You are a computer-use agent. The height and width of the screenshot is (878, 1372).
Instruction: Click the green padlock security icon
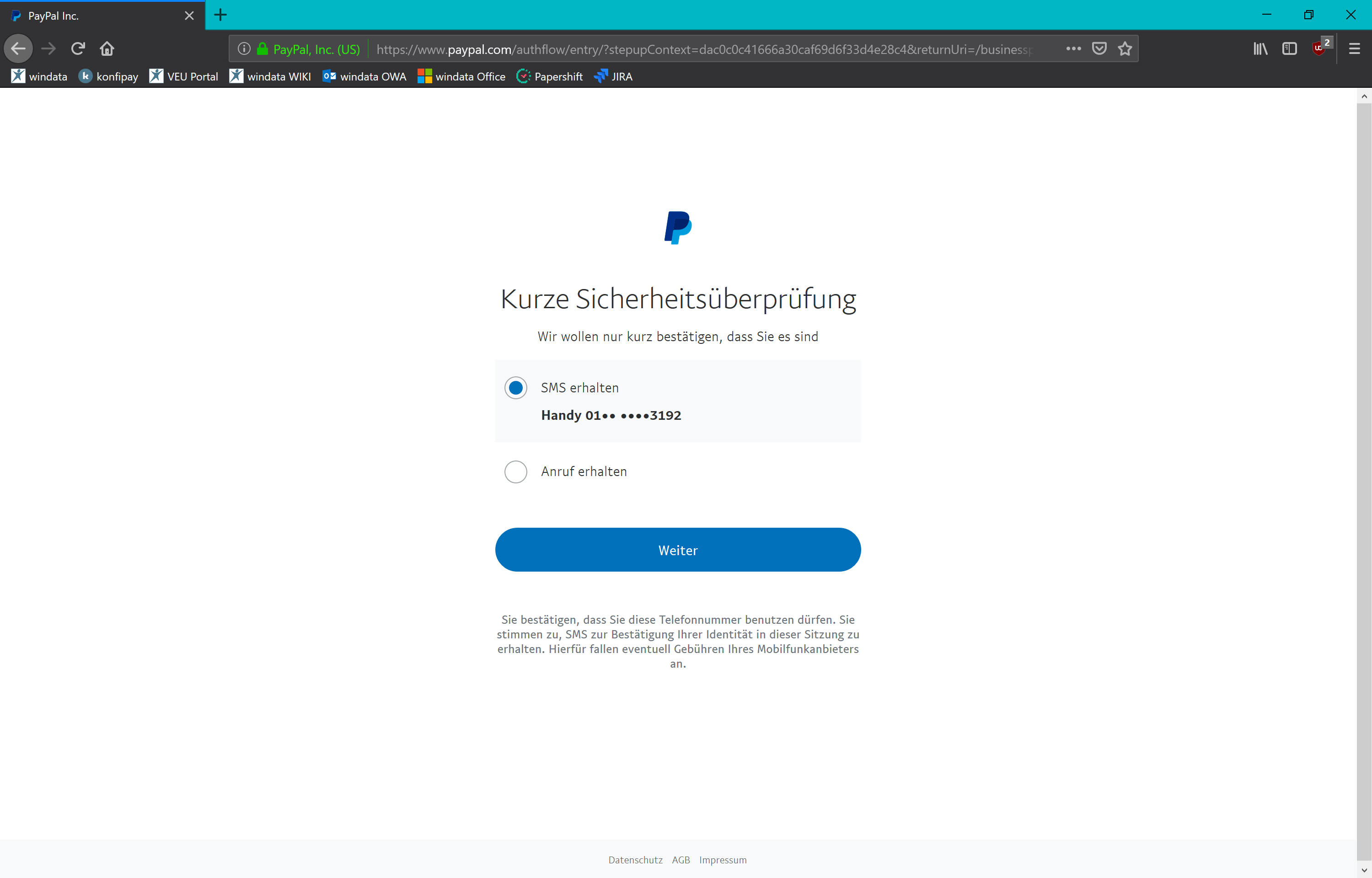point(262,49)
